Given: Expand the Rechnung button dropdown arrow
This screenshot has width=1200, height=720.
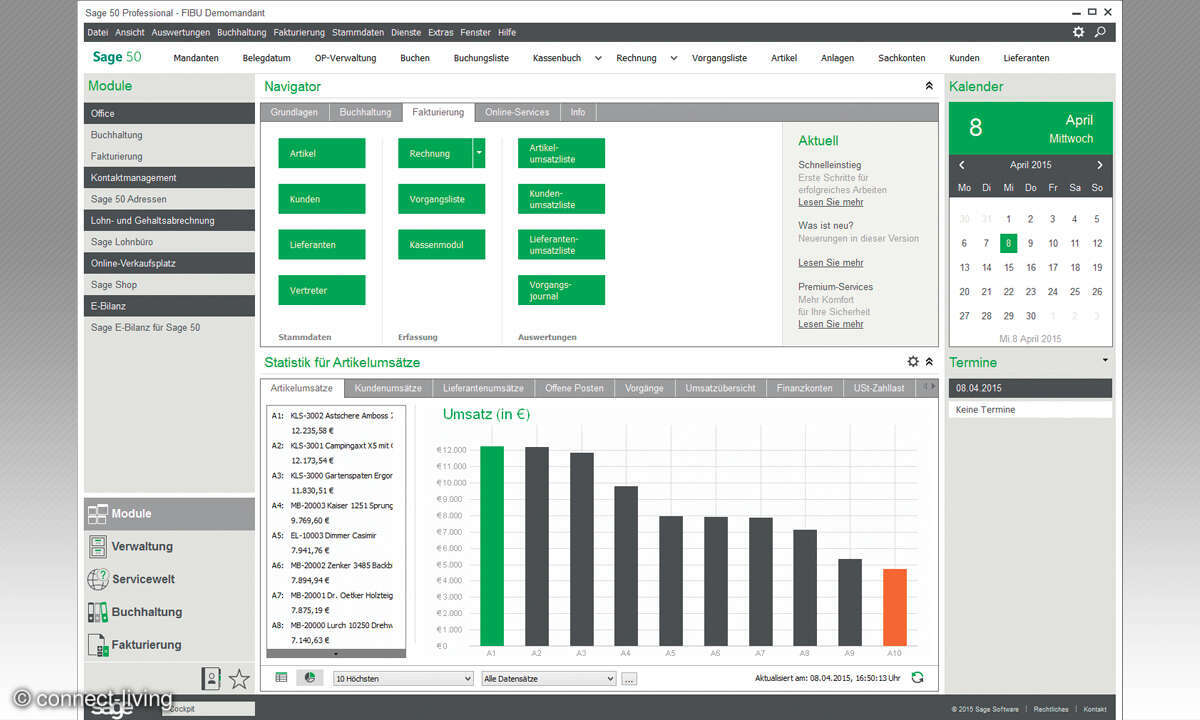Looking at the screenshot, I should click(x=479, y=153).
